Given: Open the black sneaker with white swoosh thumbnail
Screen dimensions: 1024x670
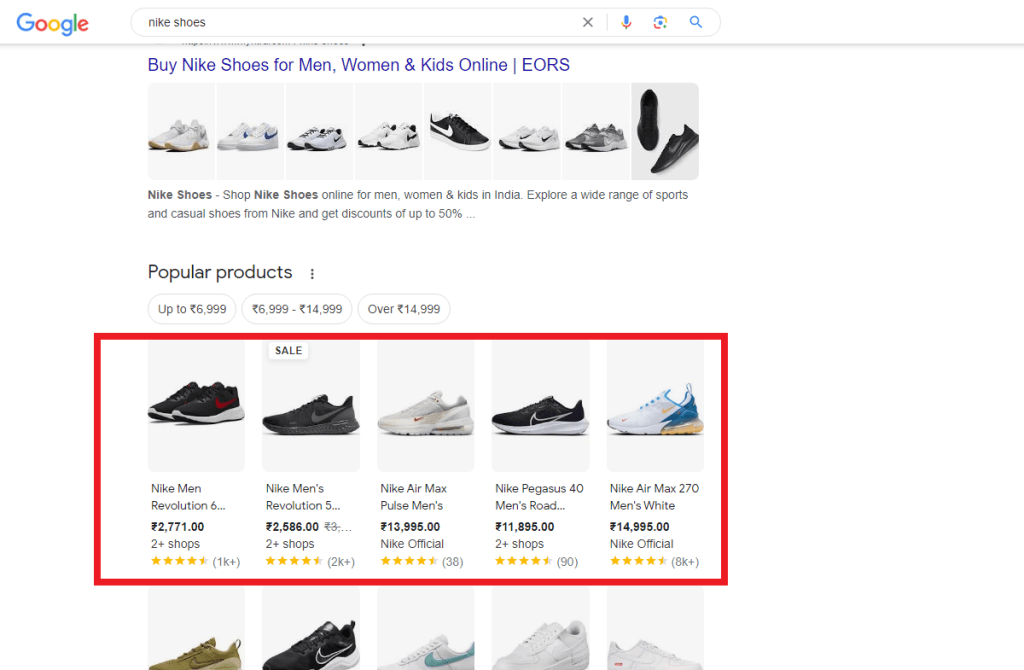Looking at the screenshot, I should [458, 131].
